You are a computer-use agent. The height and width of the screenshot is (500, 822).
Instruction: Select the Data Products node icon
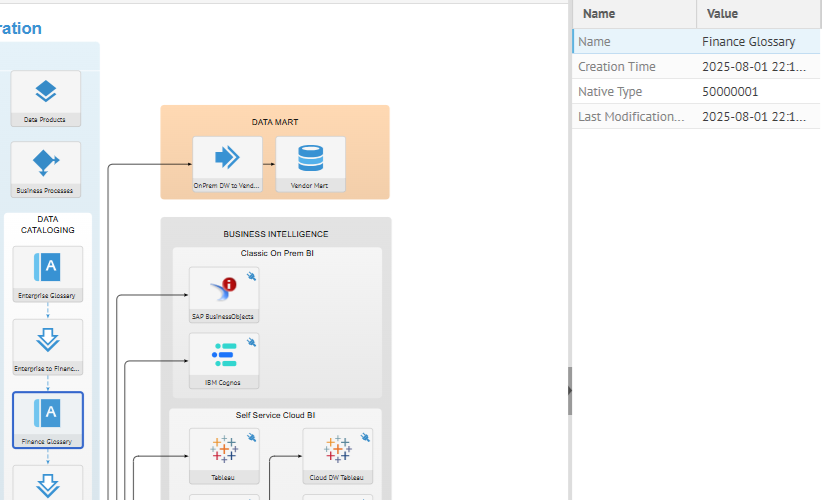(46, 92)
